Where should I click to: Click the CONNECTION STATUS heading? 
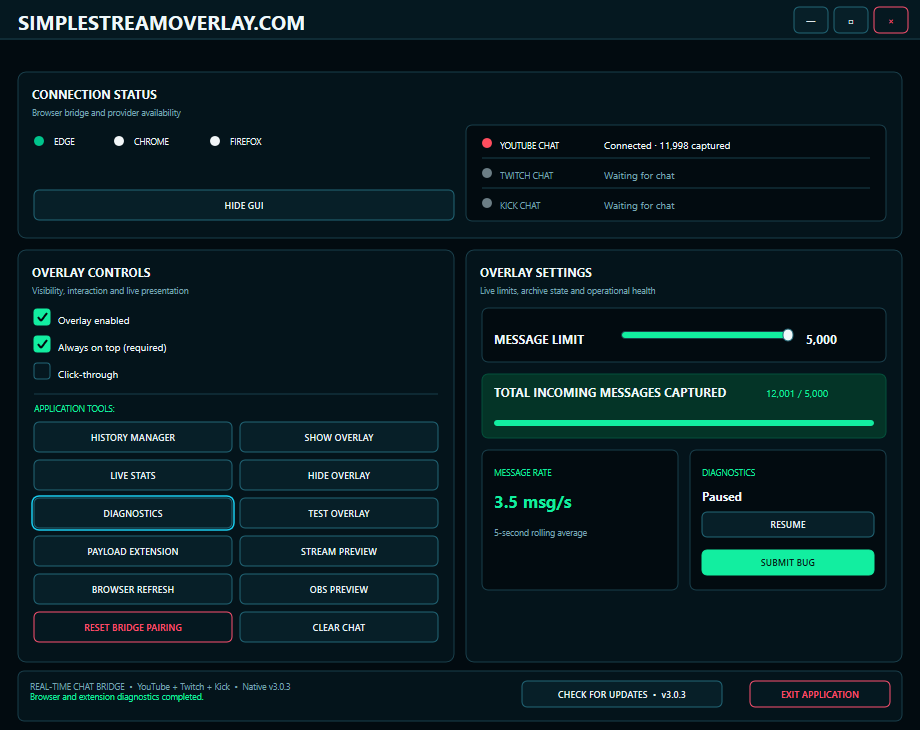94,94
